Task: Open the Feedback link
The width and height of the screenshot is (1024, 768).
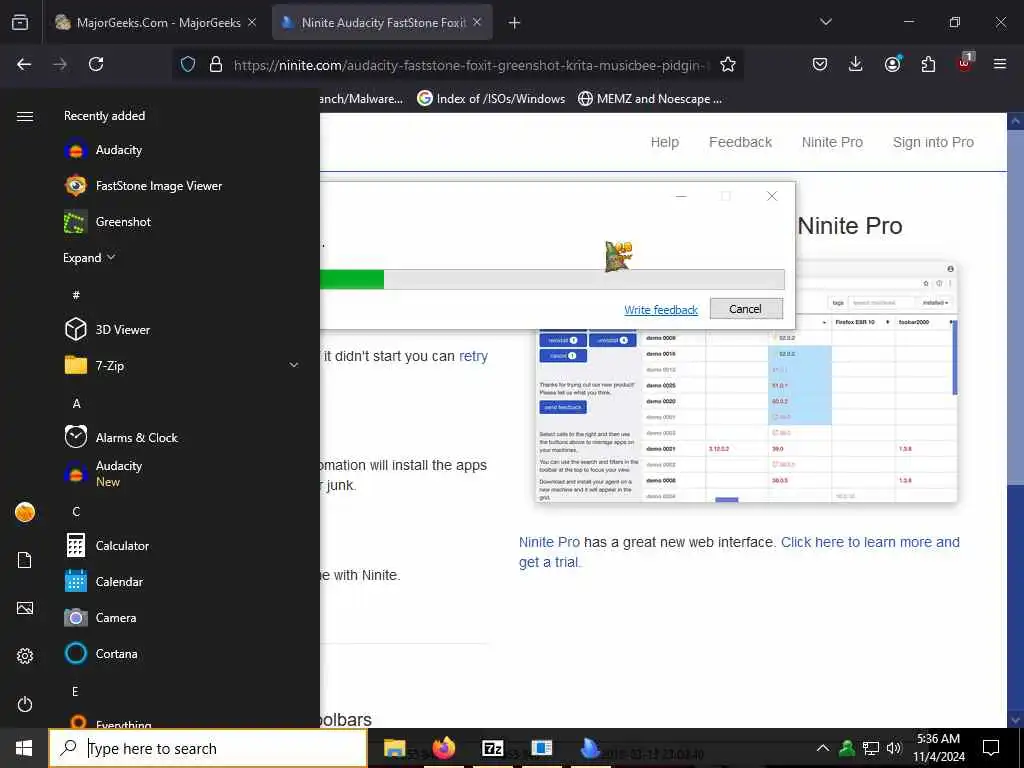Action: pyautogui.click(x=741, y=142)
